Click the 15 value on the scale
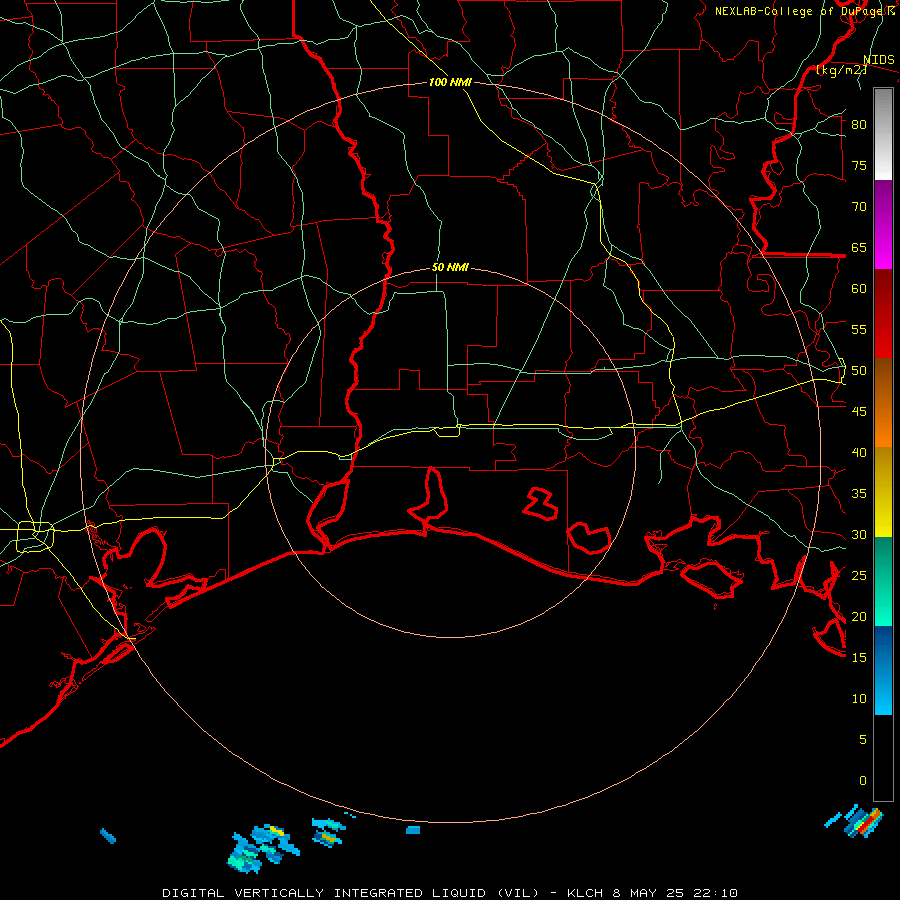 tap(859, 658)
